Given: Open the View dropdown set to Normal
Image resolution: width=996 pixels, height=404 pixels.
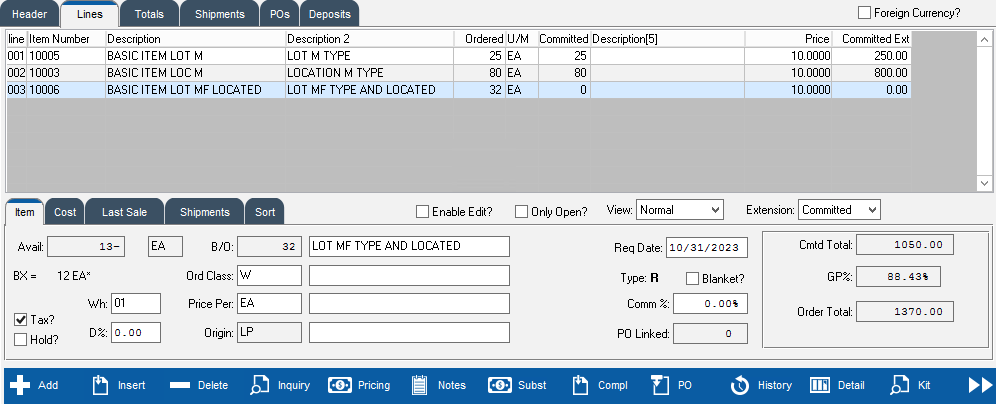Looking at the screenshot, I should coord(679,210).
